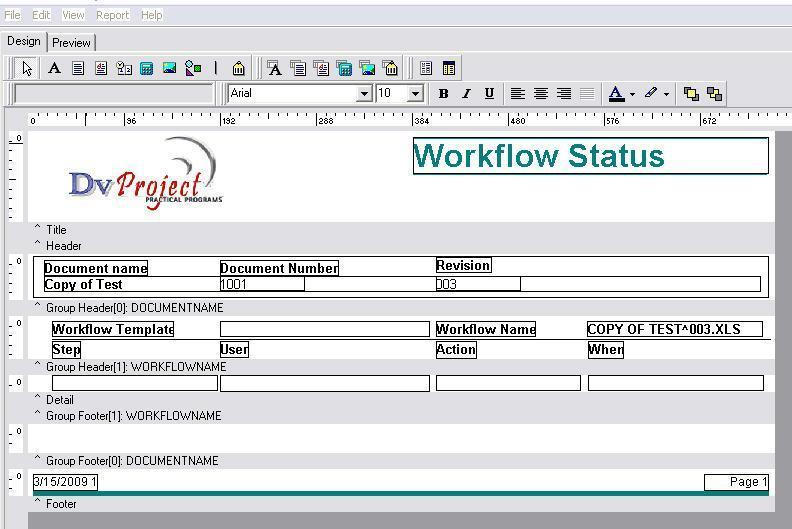Choose the DBMemo data tool

click(x=298, y=68)
